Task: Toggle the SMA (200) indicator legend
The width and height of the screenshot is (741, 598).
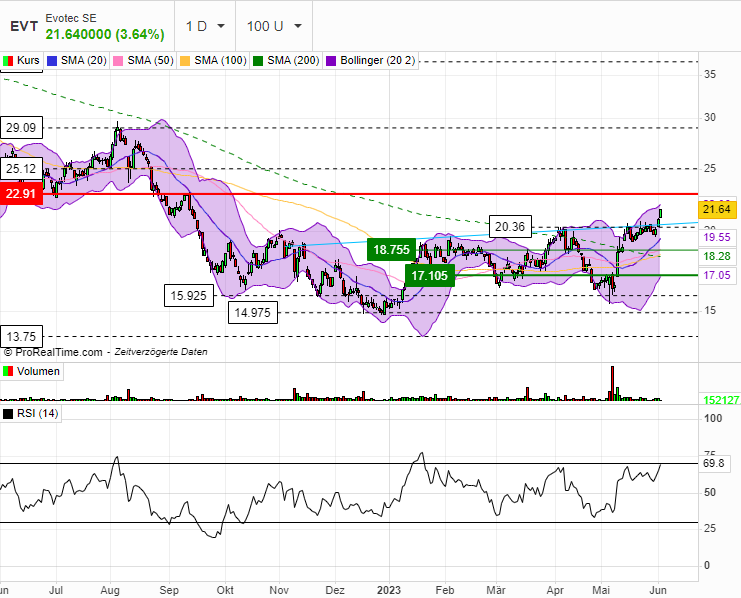Action: point(286,61)
